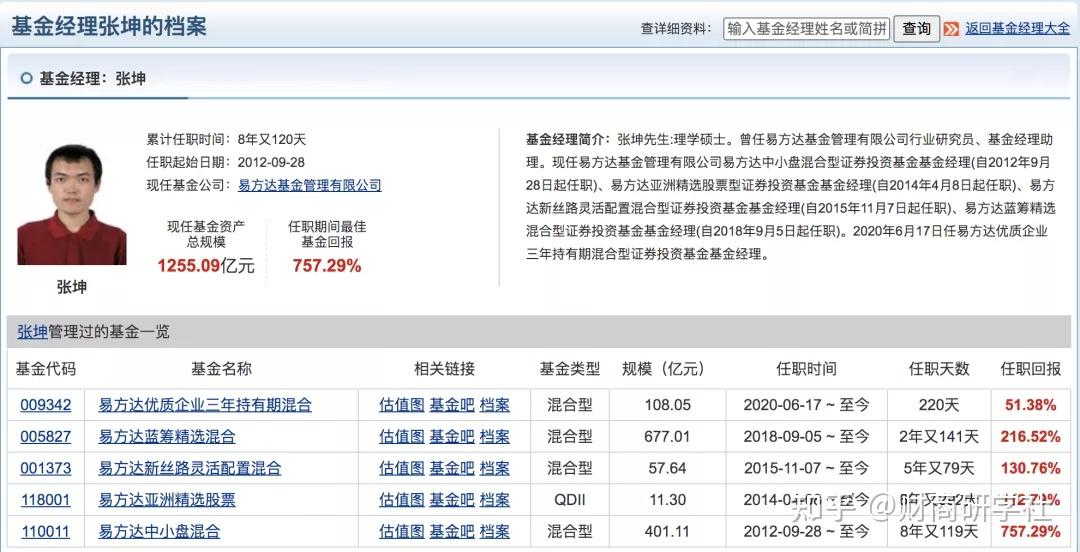Open 估值图 for 易方达新丝路灵活配置混合
The image size is (1080, 552).
[x=402, y=469]
